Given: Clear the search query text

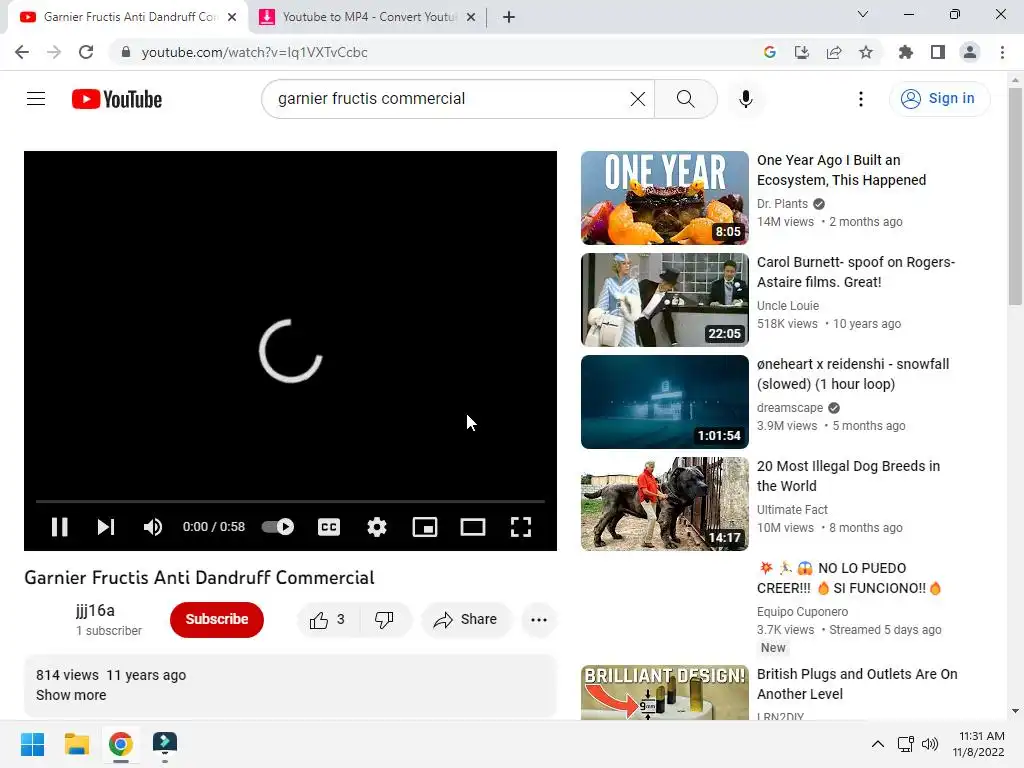Looking at the screenshot, I should [x=637, y=99].
